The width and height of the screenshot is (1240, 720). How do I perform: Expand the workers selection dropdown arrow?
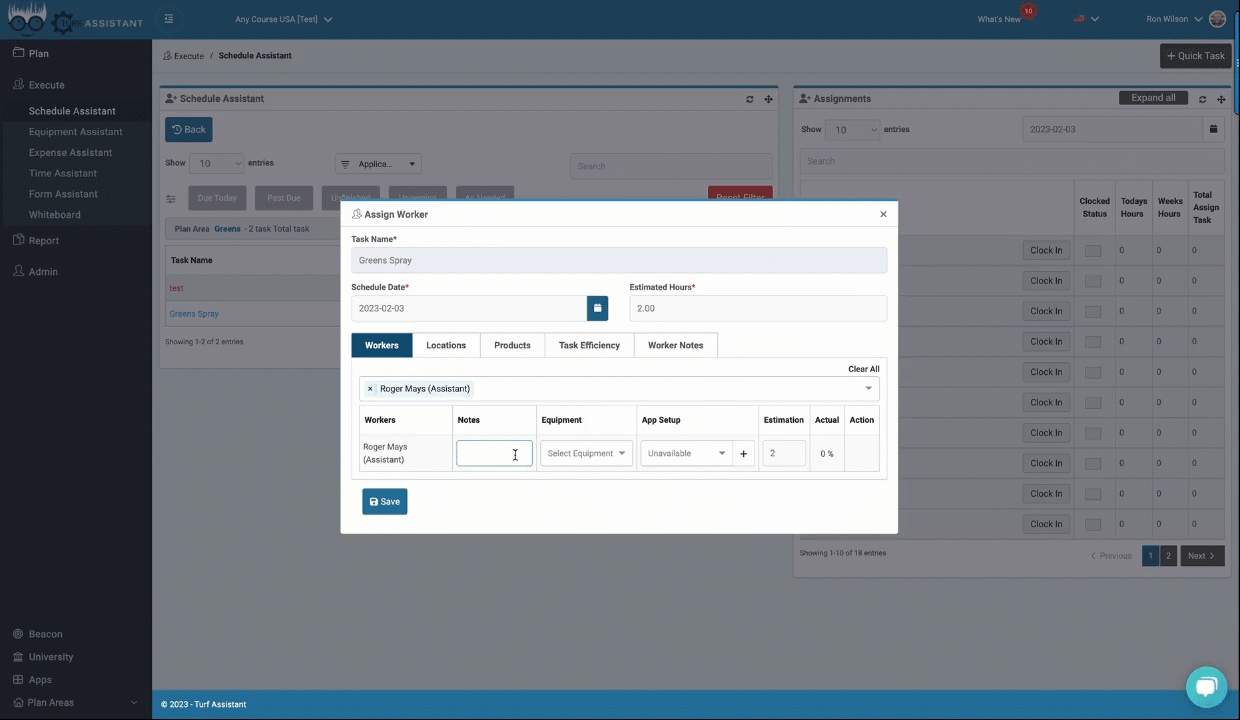pyautogui.click(x=868, y=388)
